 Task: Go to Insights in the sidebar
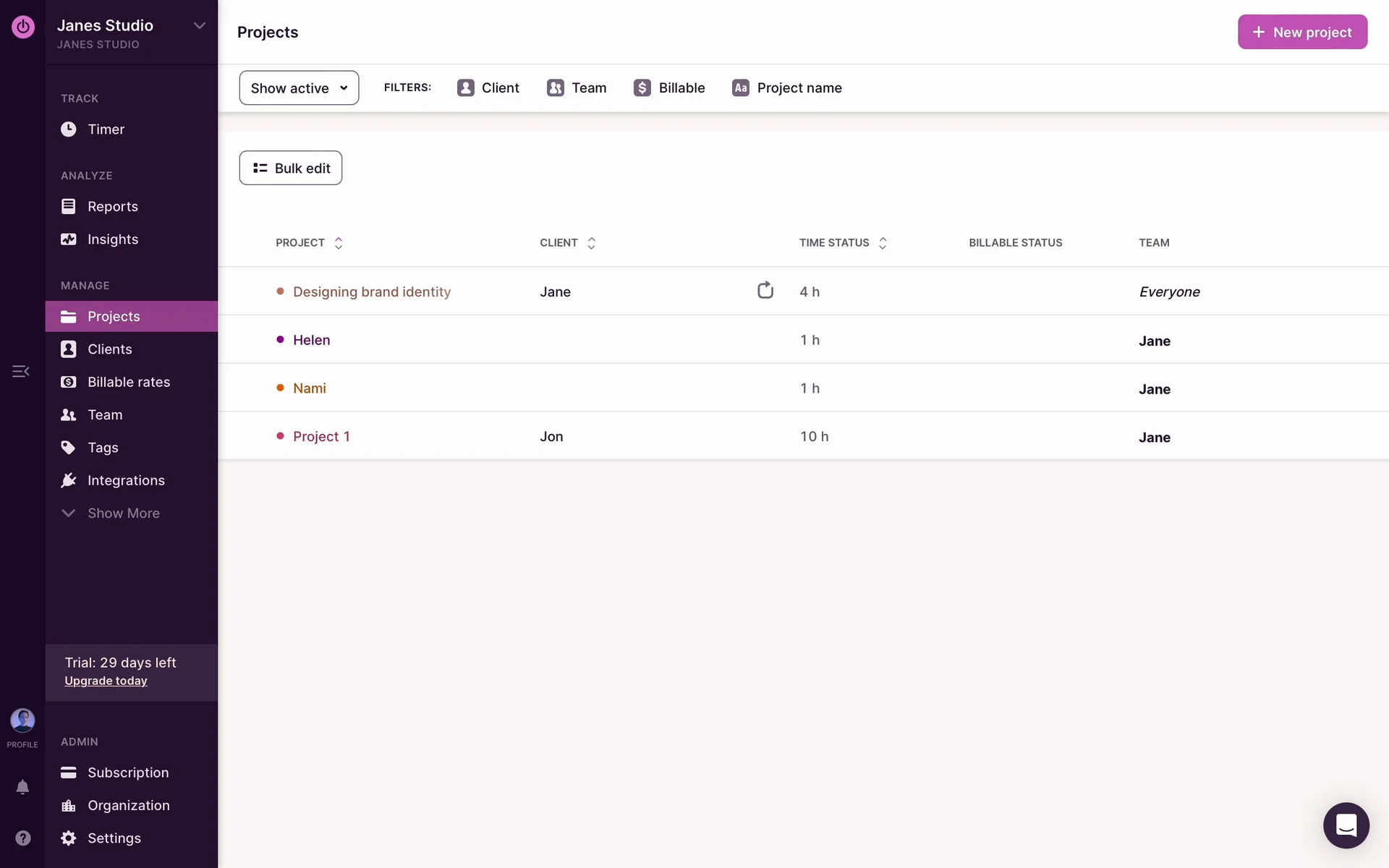click(x=112, y=239)
